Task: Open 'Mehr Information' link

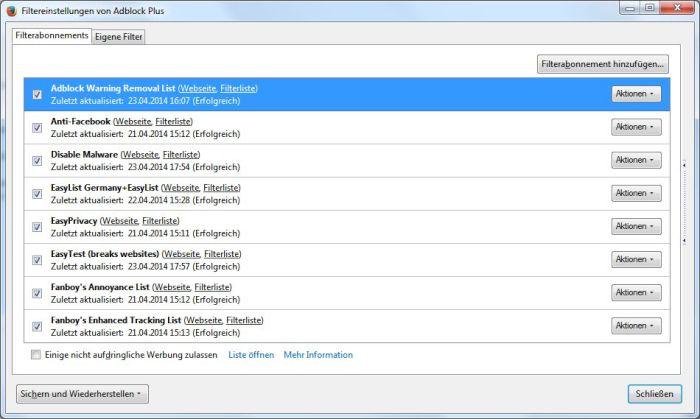Action: (318, 355)
